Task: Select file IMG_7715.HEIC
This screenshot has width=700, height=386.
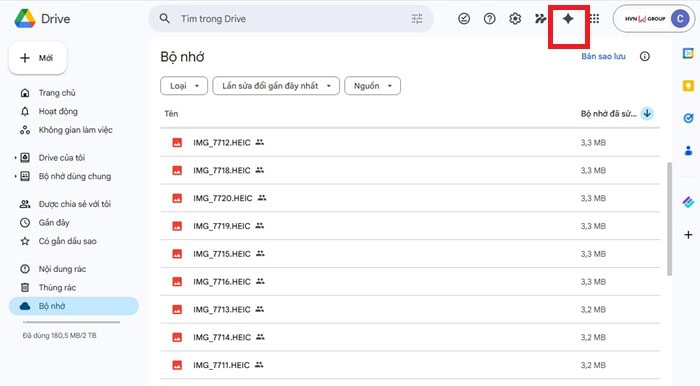Action: [410, 253]
